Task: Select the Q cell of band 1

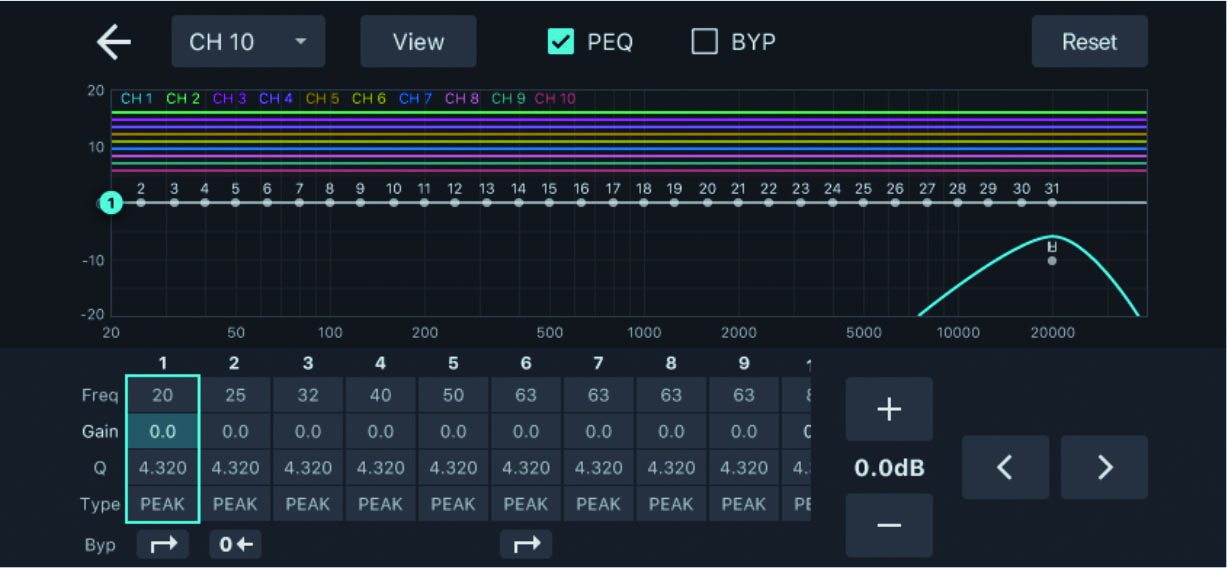Action: point(162,468)
